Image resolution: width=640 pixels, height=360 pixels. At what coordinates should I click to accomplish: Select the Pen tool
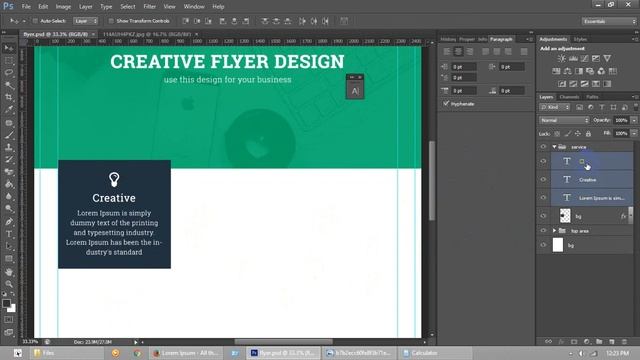click(x=9, y=222)
